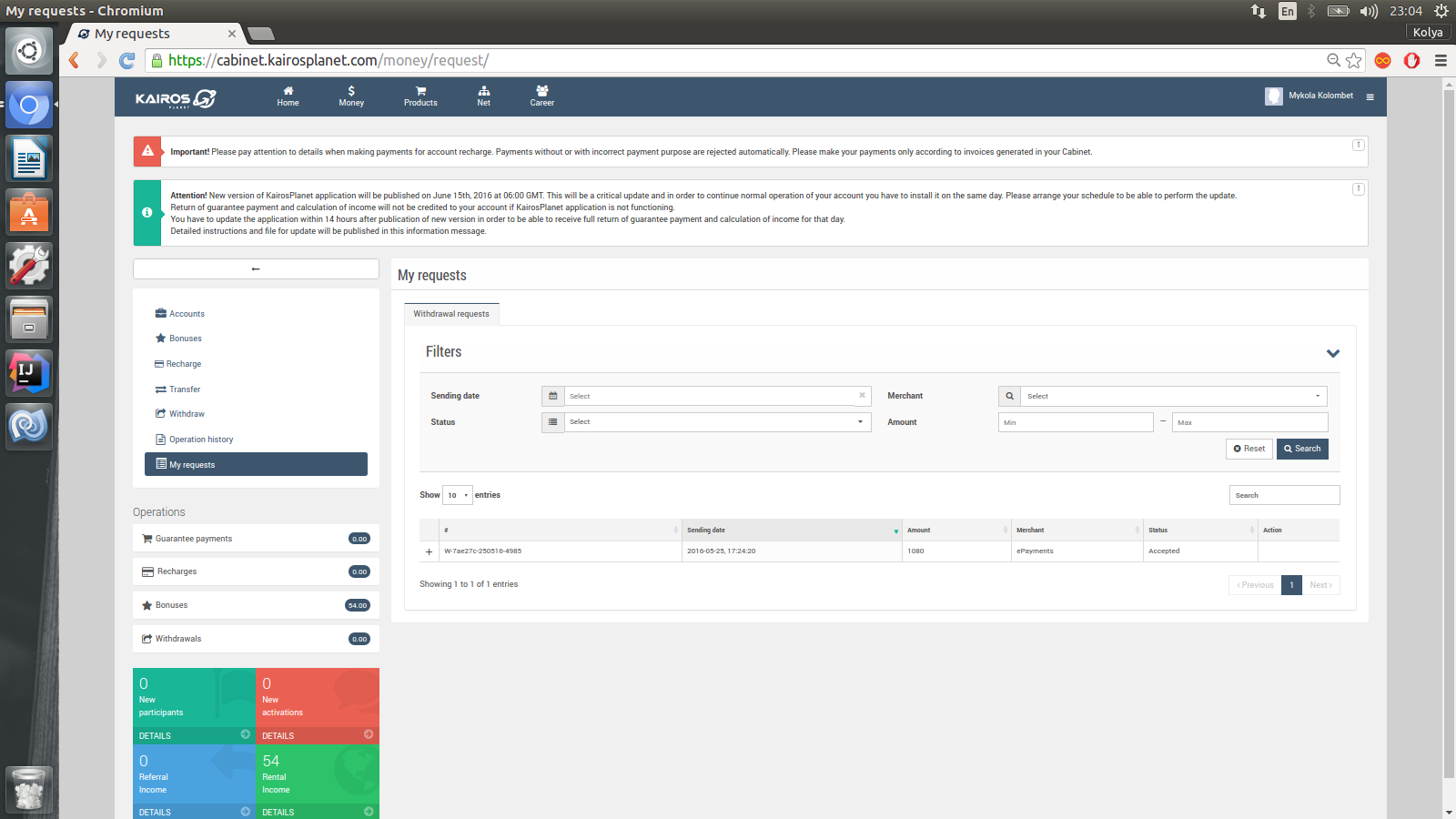
Task: Open Operation history in sidebar menu
Action: [x=200, y=440]
